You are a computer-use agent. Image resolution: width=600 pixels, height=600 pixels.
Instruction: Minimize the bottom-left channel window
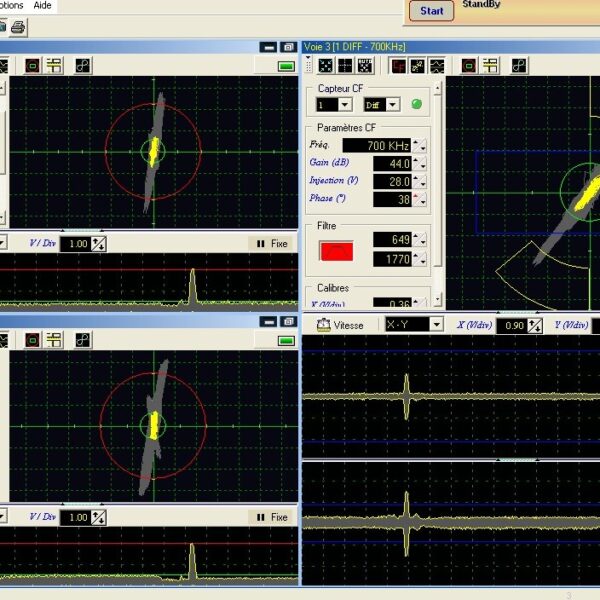[x=269, y=322]
